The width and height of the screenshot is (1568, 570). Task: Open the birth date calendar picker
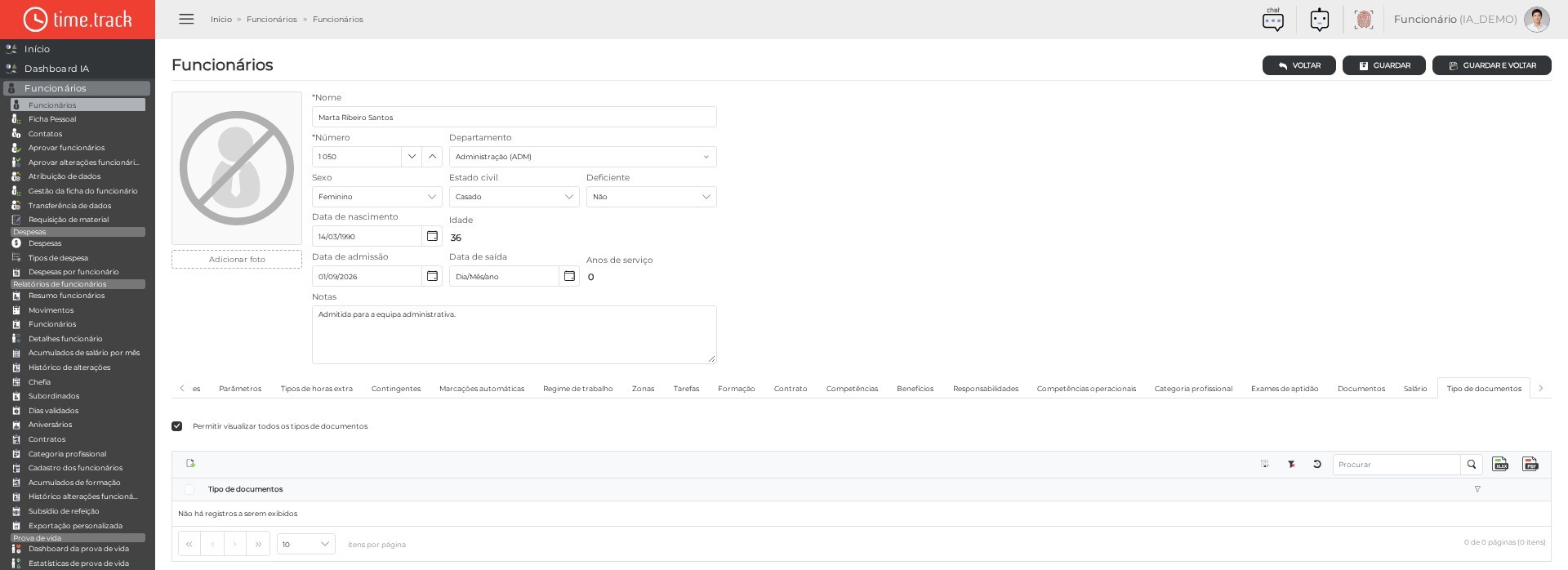click(x=432, y=236)
